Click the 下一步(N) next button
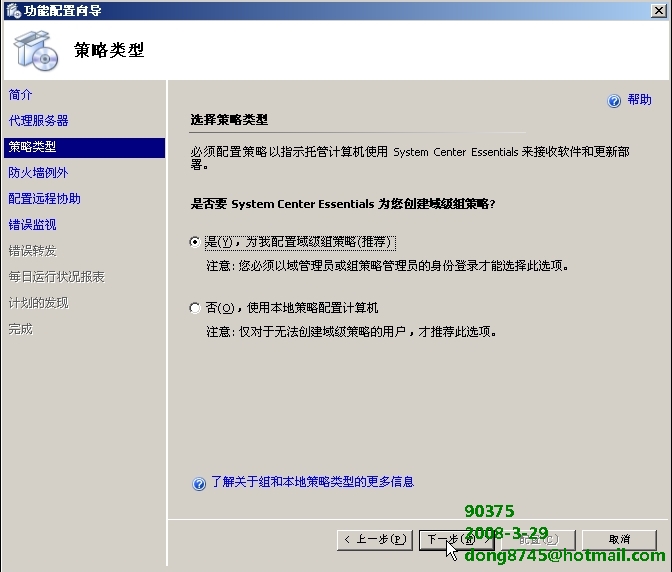The image size is (672, 572). pos(456,539)
